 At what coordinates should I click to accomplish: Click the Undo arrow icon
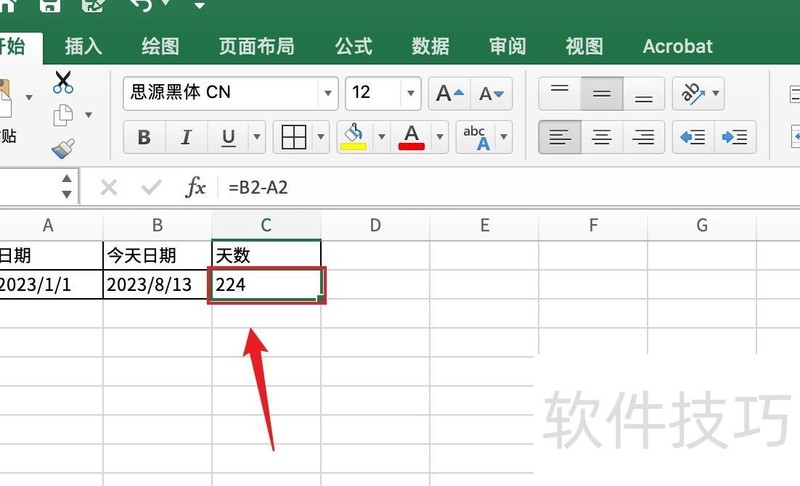(x=141, y=5)
